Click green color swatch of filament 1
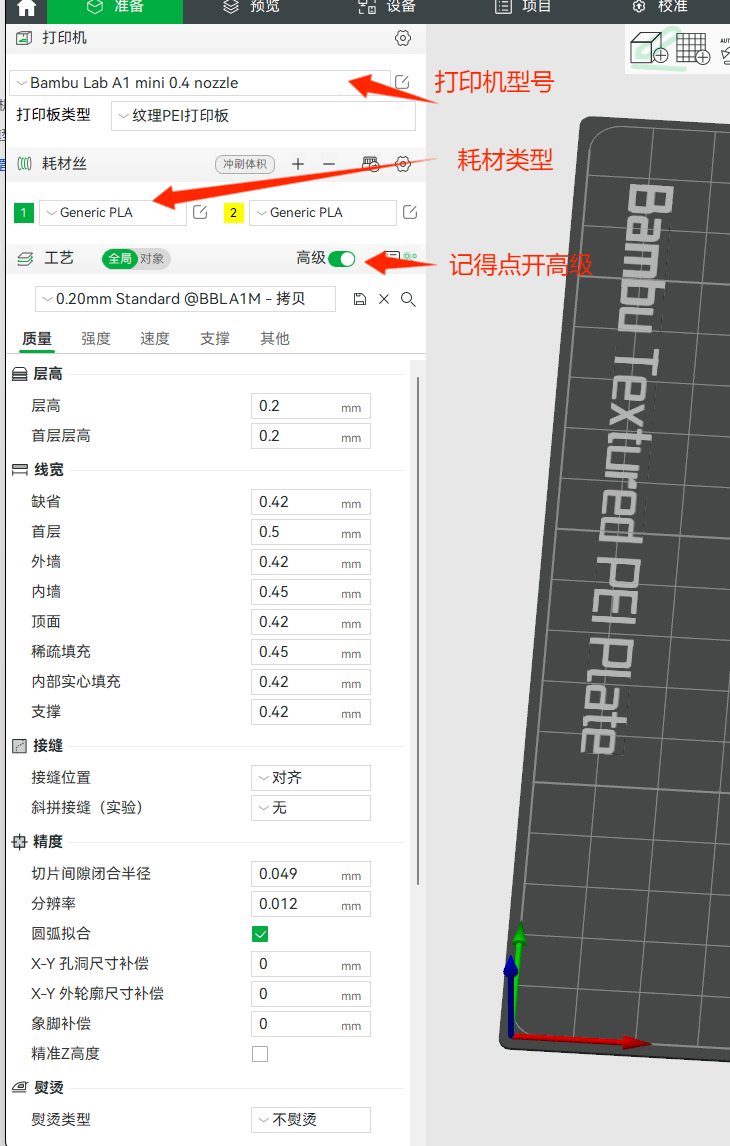Image resolution: width=730 pixels, height=1146 pixels. tap(23, 213)
